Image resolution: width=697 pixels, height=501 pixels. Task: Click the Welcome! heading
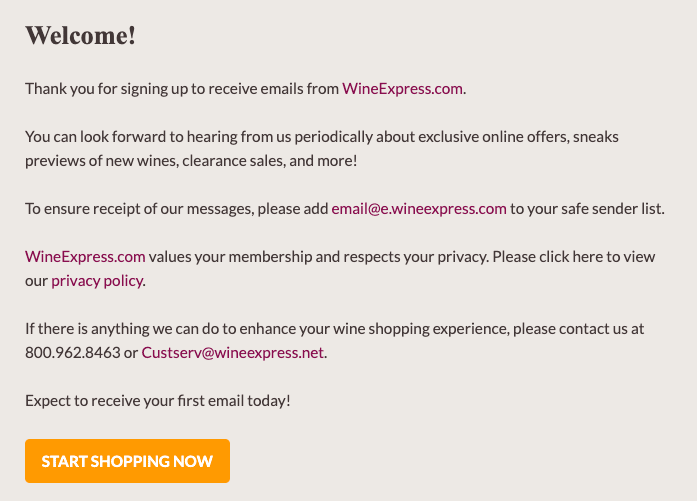pos(80,35)
